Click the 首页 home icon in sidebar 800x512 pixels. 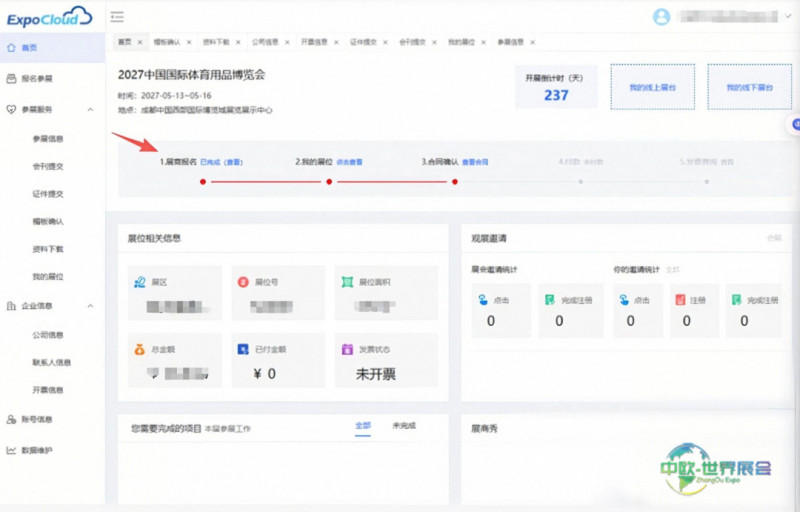pos(11,47)
